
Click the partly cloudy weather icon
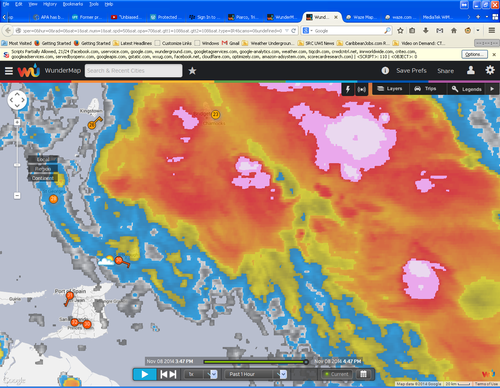[106, 260]
